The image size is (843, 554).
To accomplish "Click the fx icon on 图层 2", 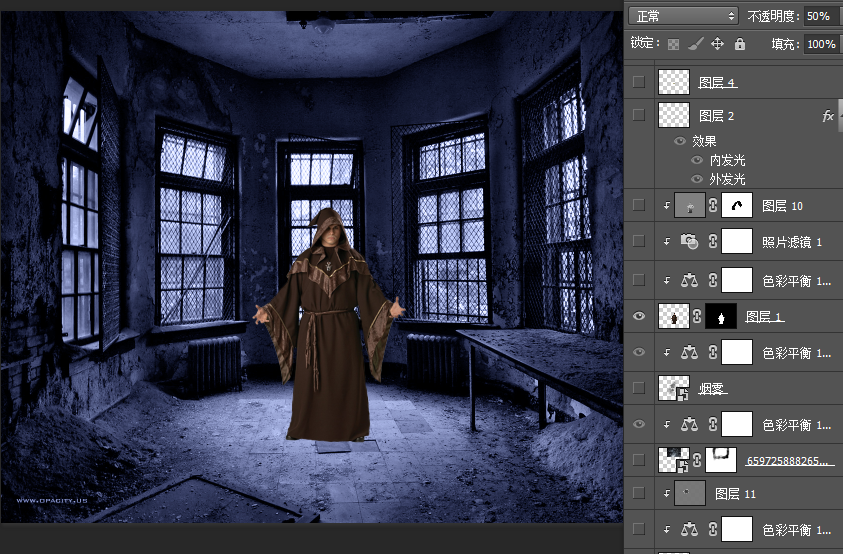I will (828, 116).
